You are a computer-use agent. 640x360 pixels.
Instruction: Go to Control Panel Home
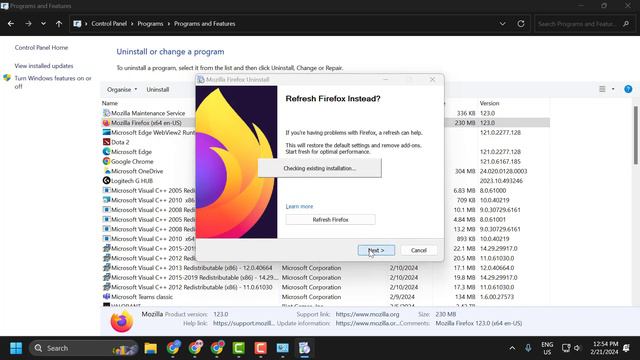click(41, 47)
